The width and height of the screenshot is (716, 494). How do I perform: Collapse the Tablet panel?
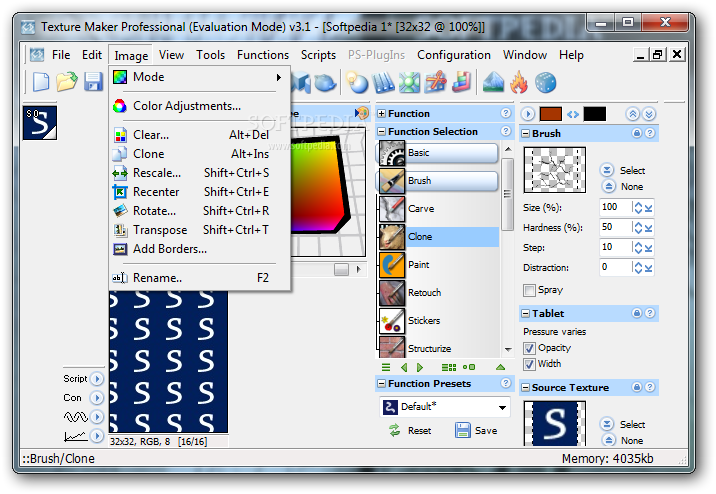click(x=526, y=314)
